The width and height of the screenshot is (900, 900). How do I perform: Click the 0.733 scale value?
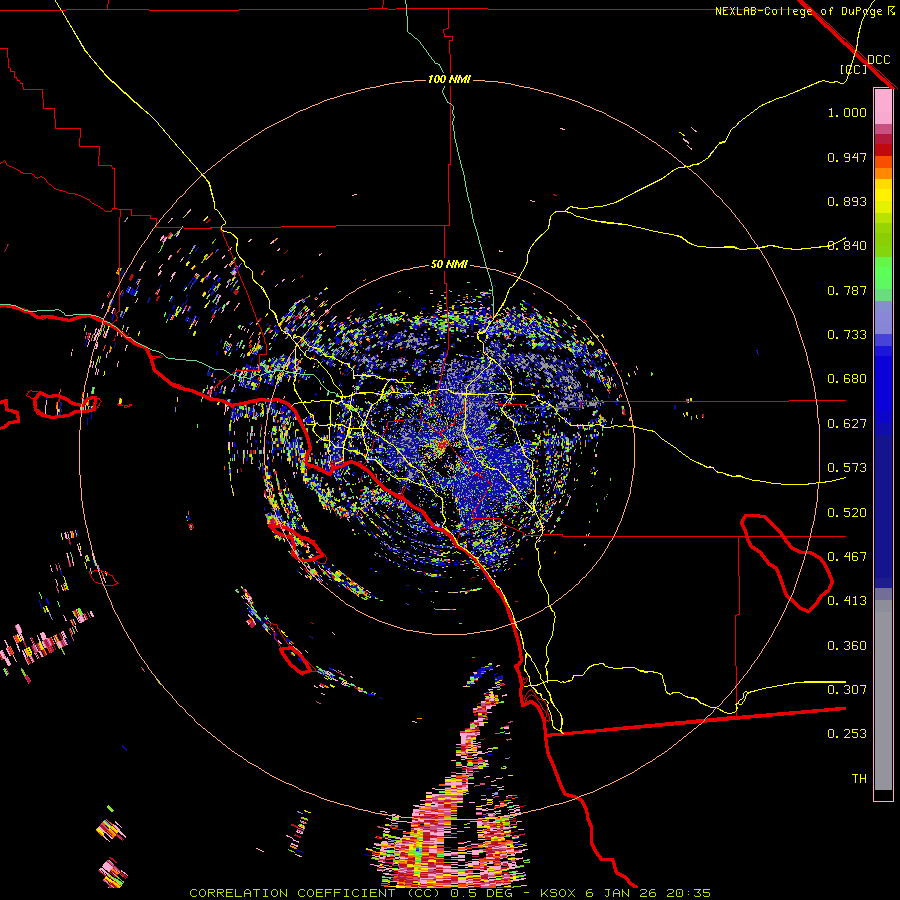(847, 335)
